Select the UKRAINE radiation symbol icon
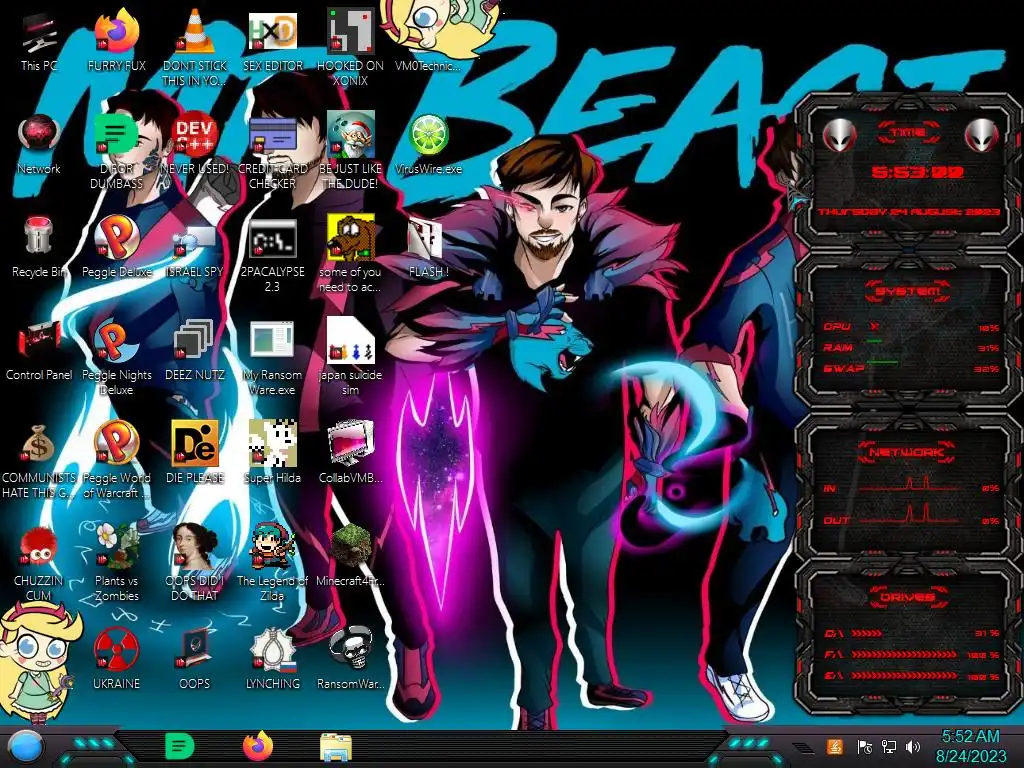1024x768 pixels. [x=116, y=660]
